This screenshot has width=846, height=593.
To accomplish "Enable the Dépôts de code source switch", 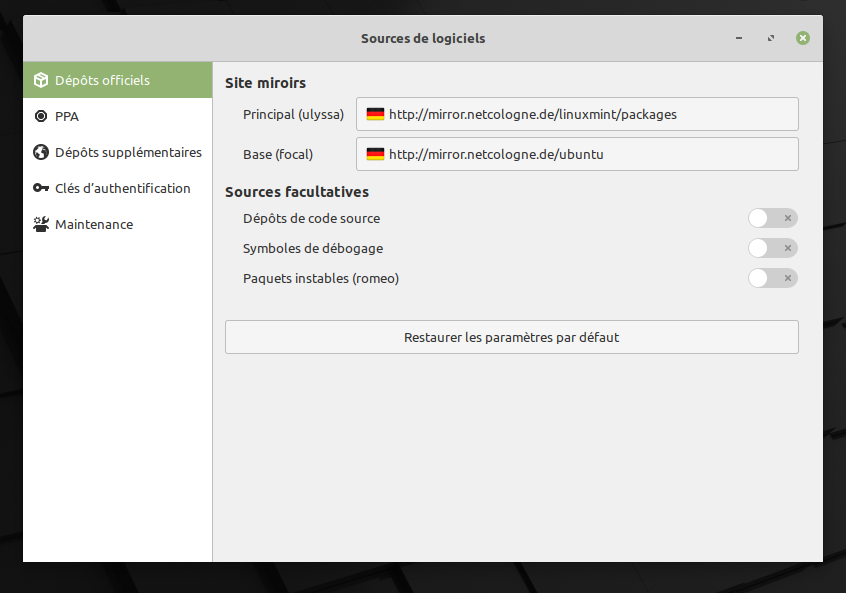I will click(772, 218).
